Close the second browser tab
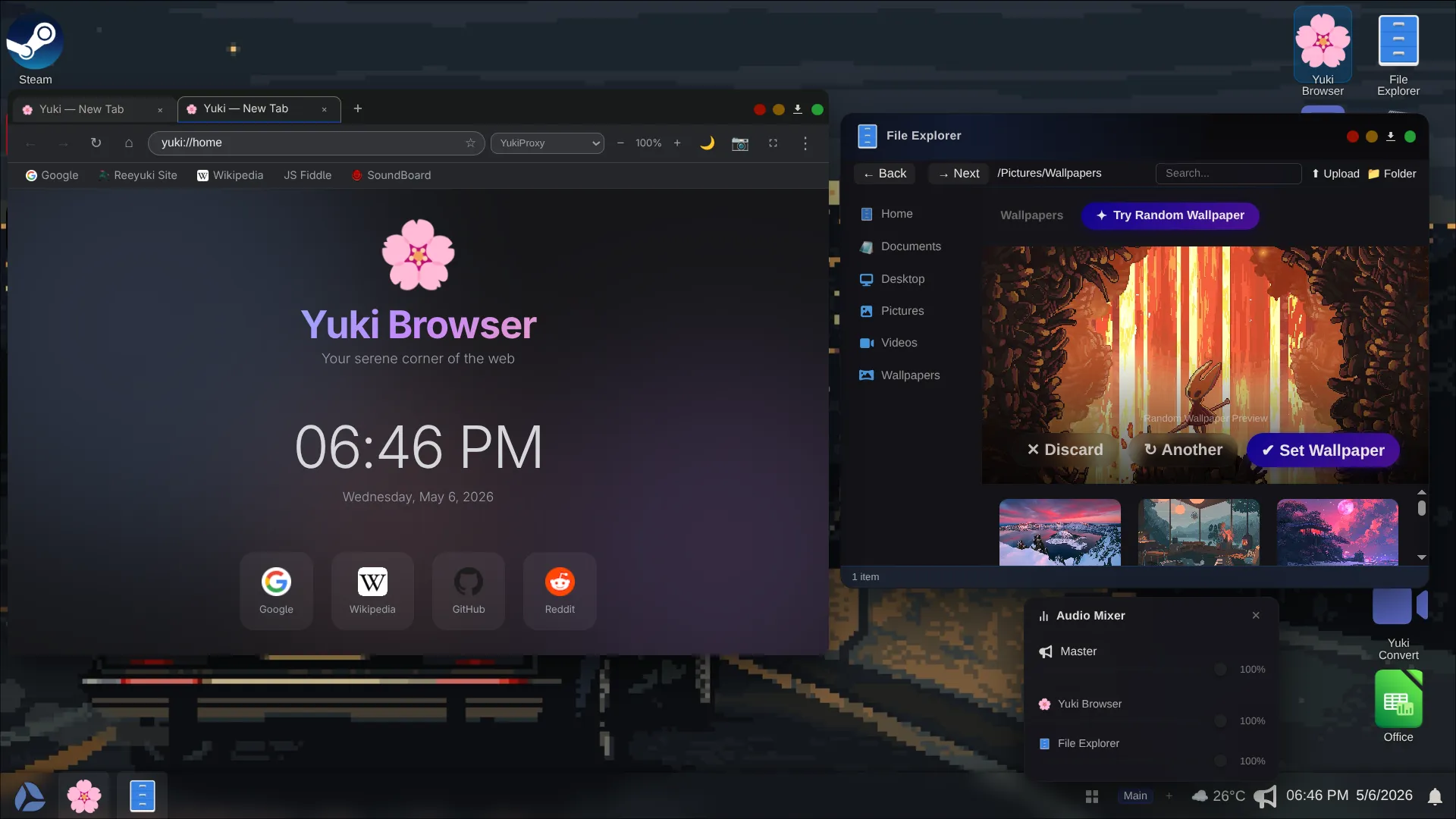 coord(325,109)
